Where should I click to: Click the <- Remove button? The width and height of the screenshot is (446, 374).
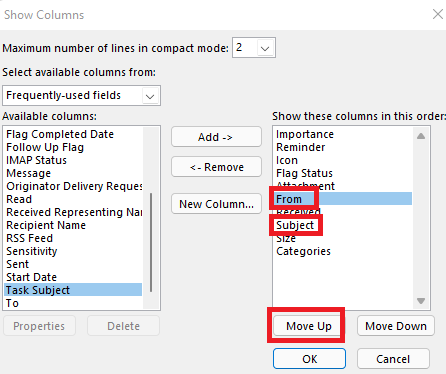pos(216,167)
